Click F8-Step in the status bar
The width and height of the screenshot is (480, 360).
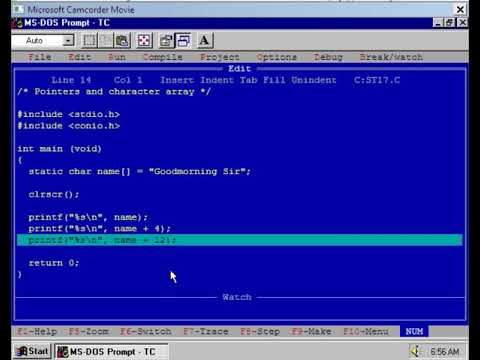point(260,331)
